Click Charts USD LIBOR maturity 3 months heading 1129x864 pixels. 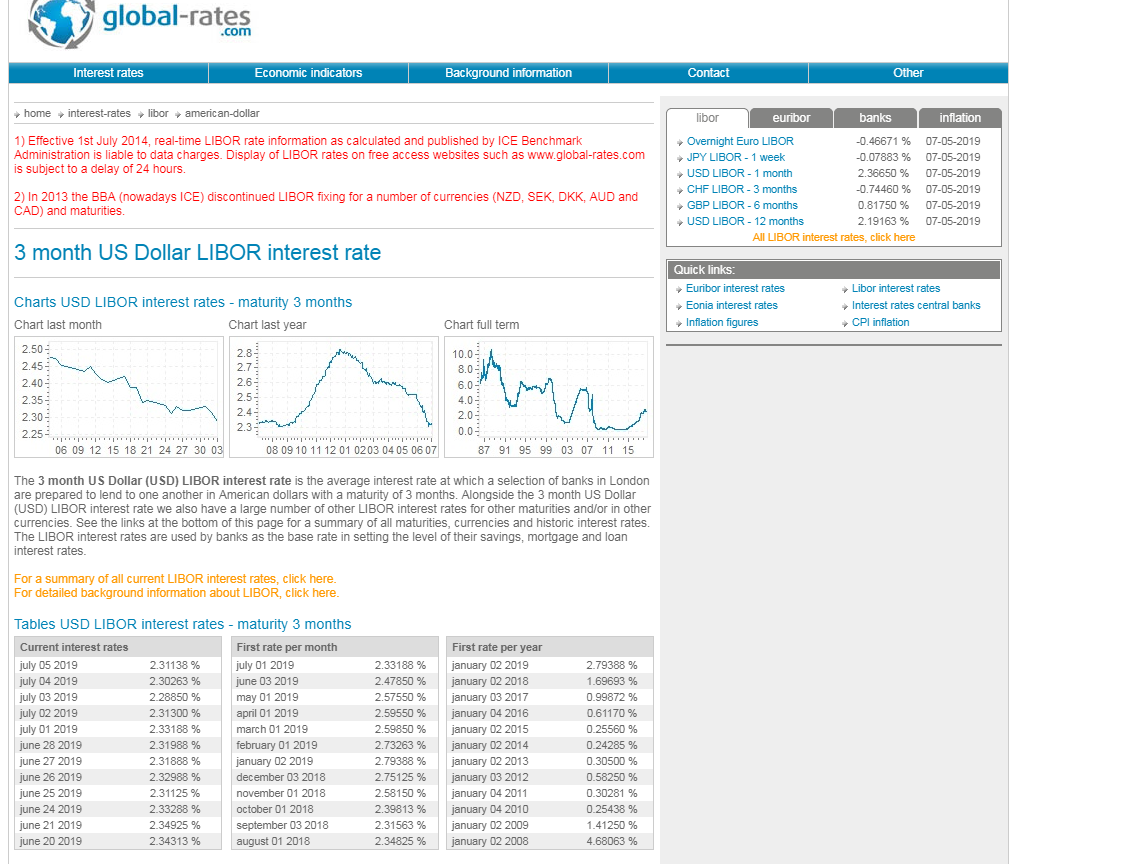pos(183,302)
